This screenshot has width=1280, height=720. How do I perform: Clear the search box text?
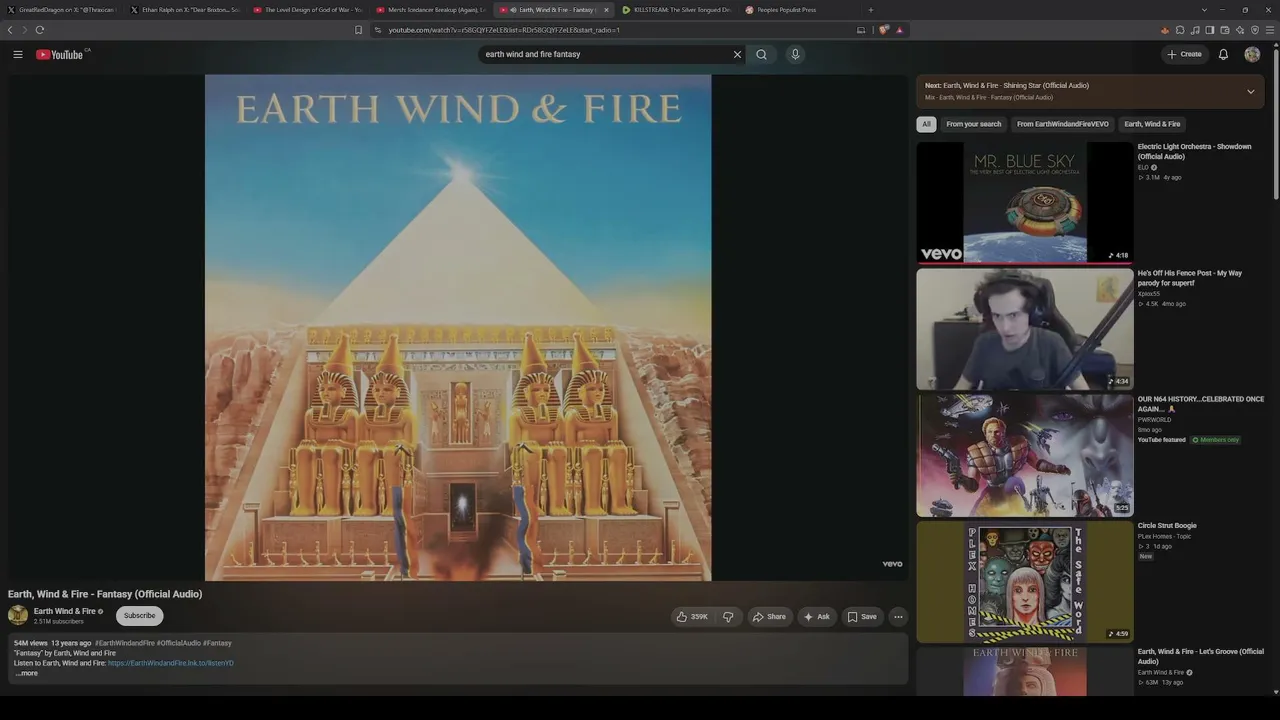click(x=738, y=54)
